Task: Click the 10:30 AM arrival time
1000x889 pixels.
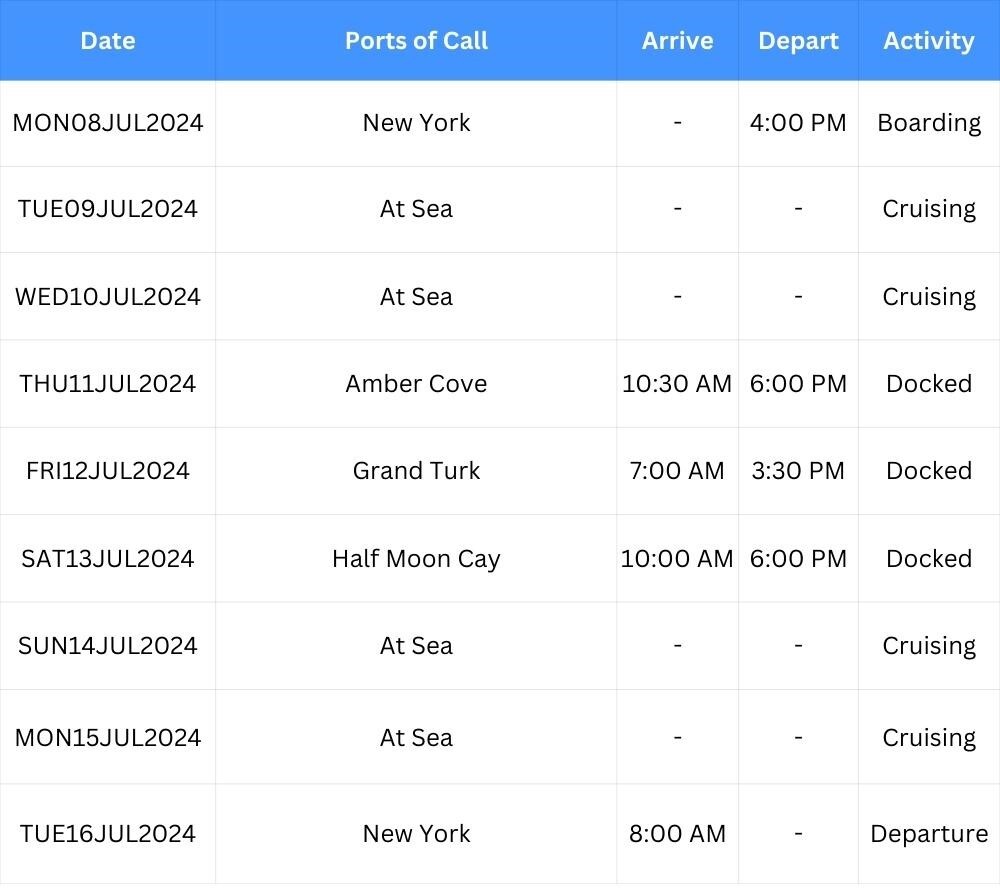Action: [677, 384]
